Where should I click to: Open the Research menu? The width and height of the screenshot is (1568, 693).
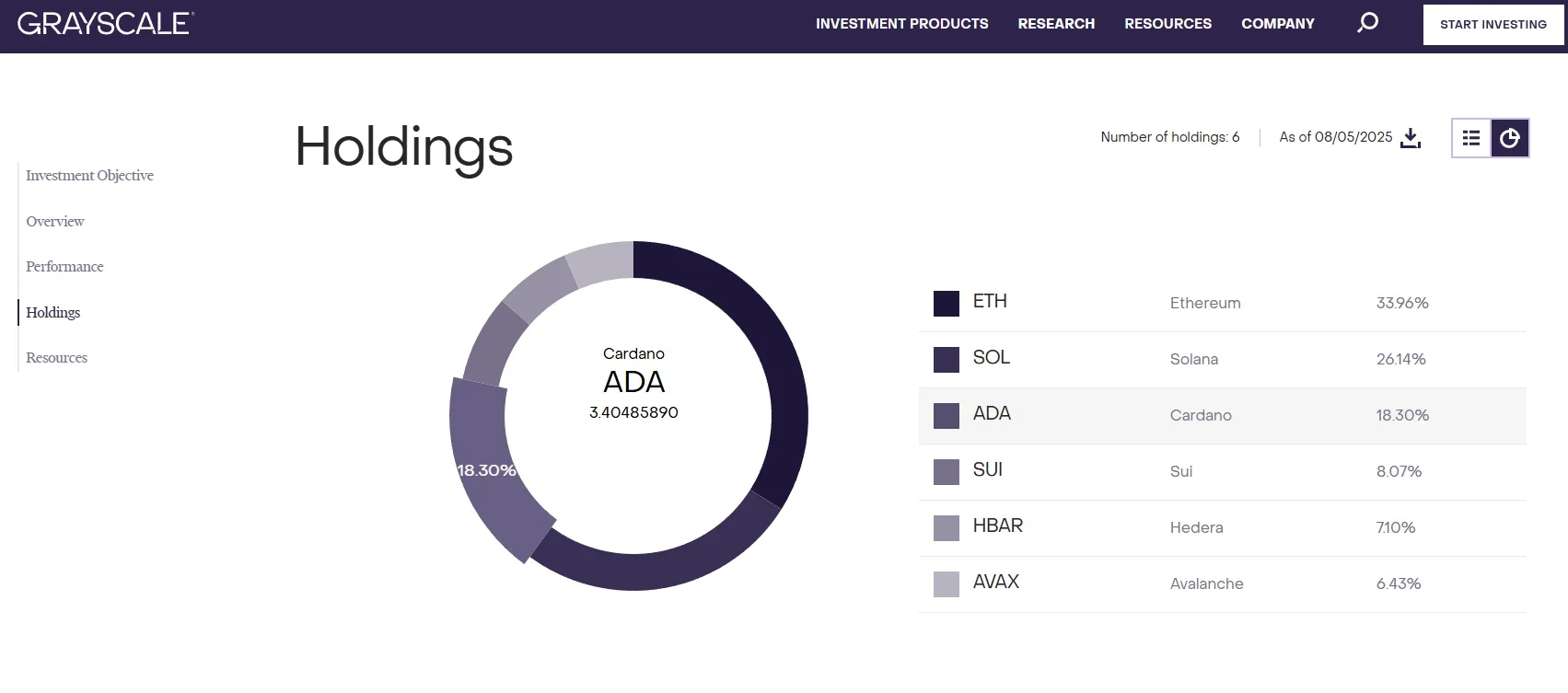tap(1056, 24)
